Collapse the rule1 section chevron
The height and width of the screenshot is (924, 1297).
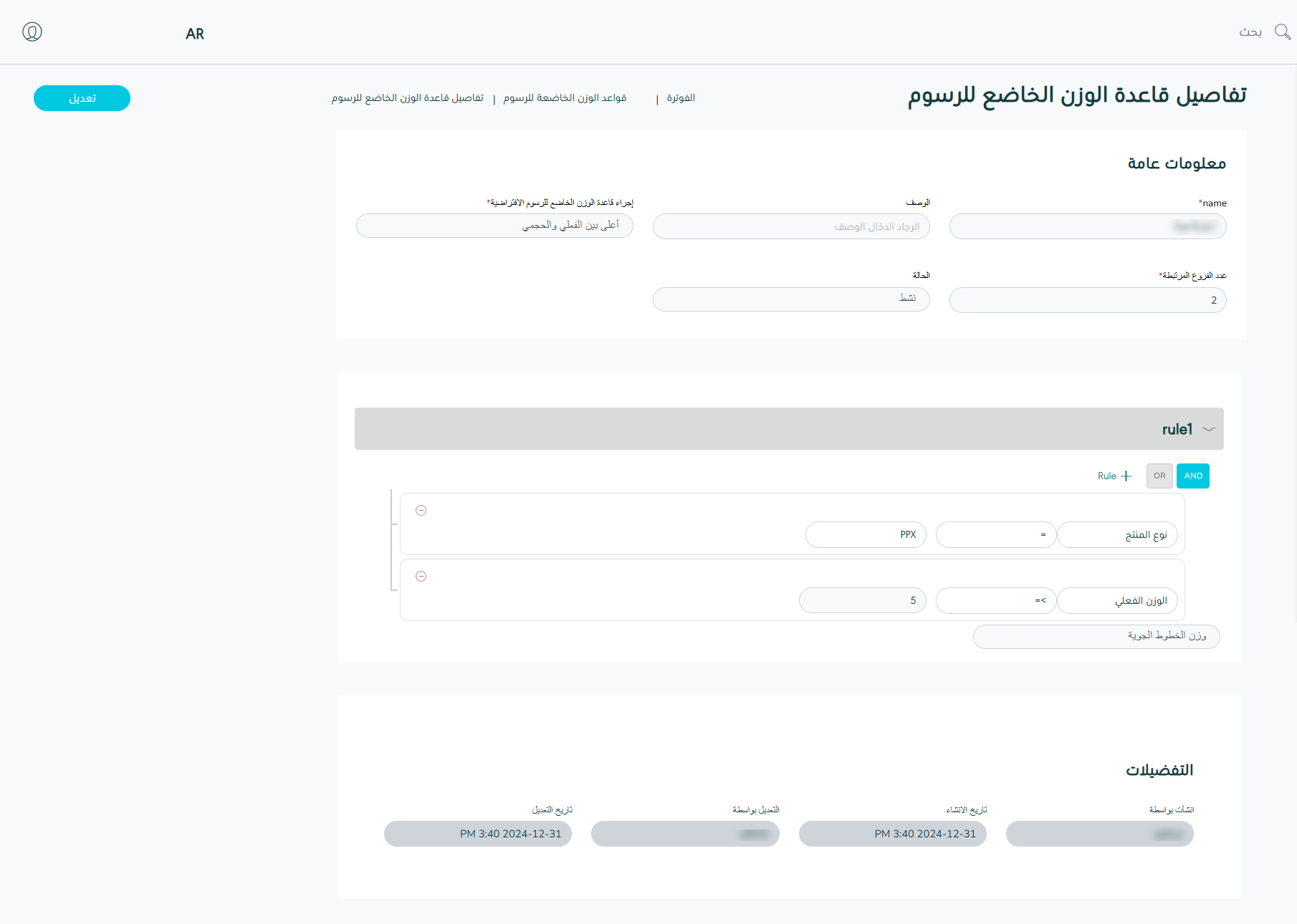tap(1209, 430)
